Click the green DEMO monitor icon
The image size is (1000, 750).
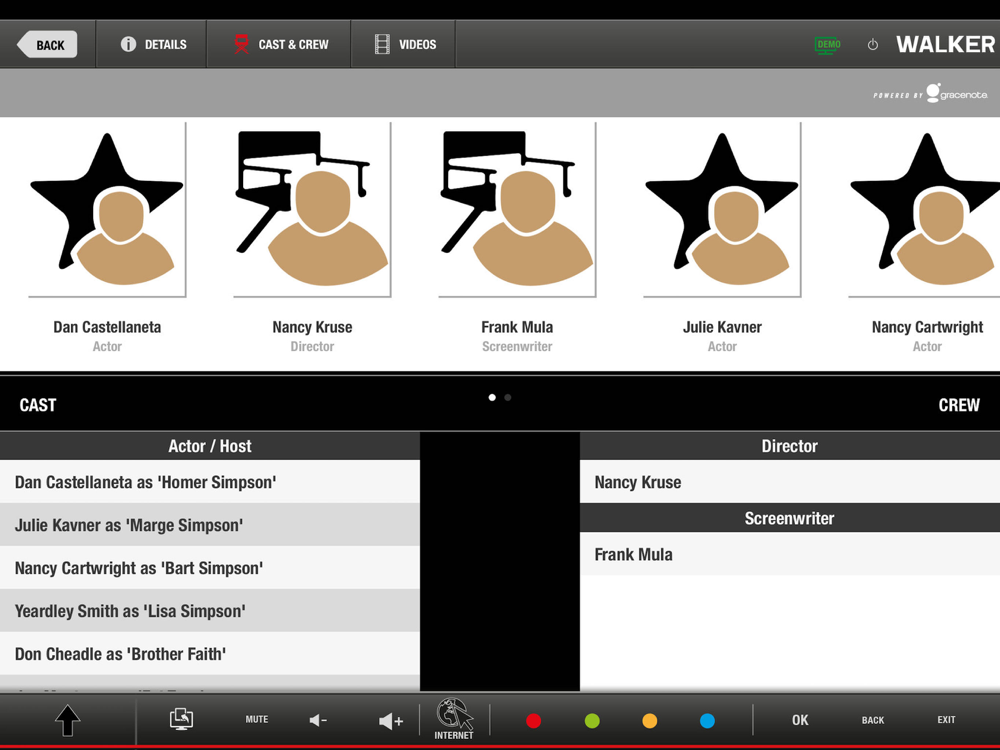point(828,45)
